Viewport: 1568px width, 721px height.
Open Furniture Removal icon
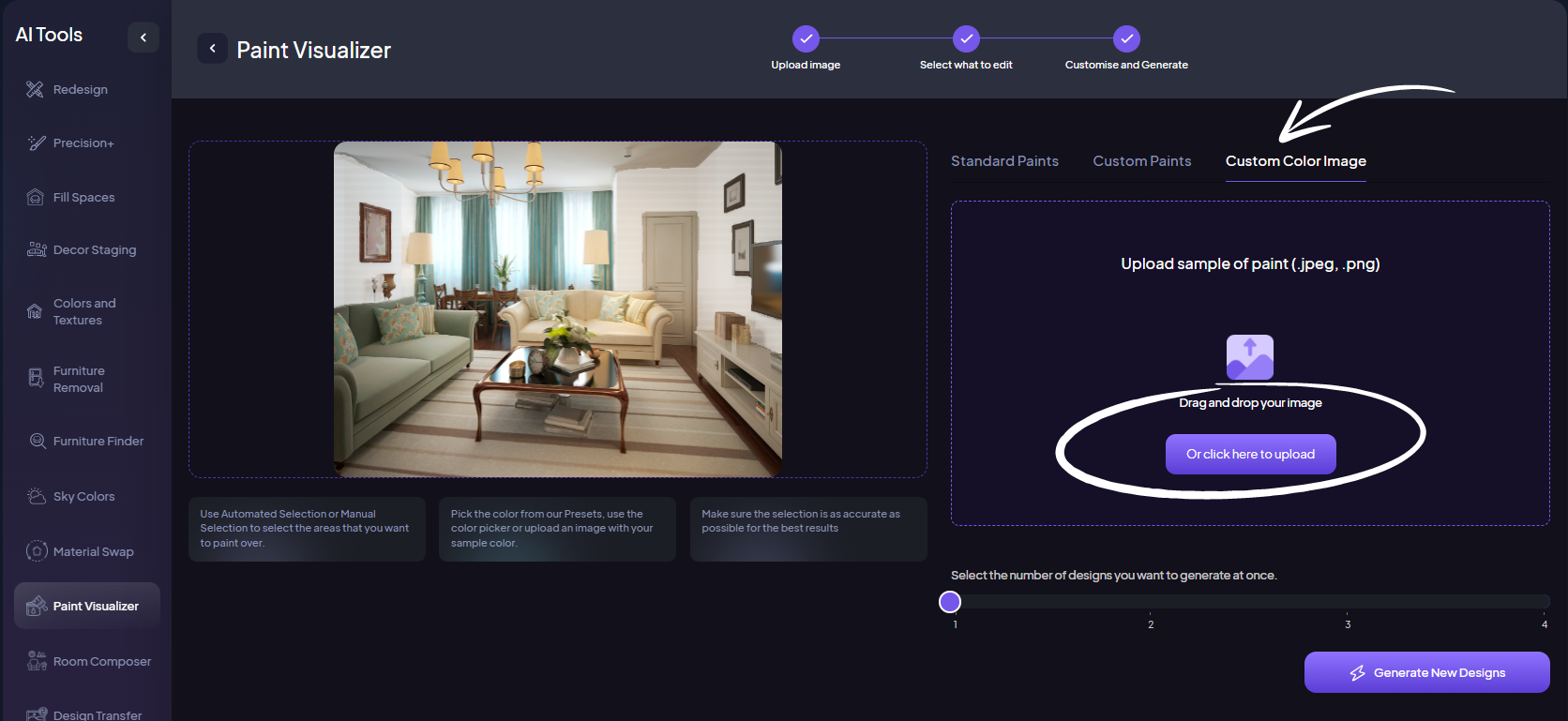tap(36, 378)
